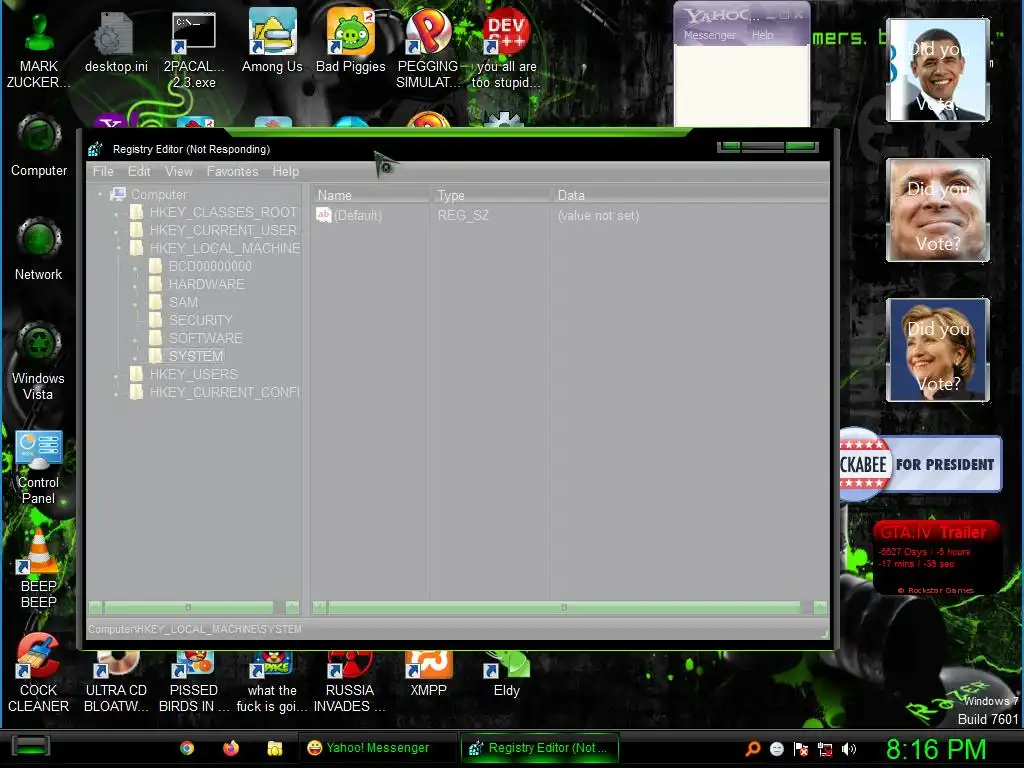
Task: Expand the HKEY_CURRENT_USER node
Action: (x=118, y=231)
